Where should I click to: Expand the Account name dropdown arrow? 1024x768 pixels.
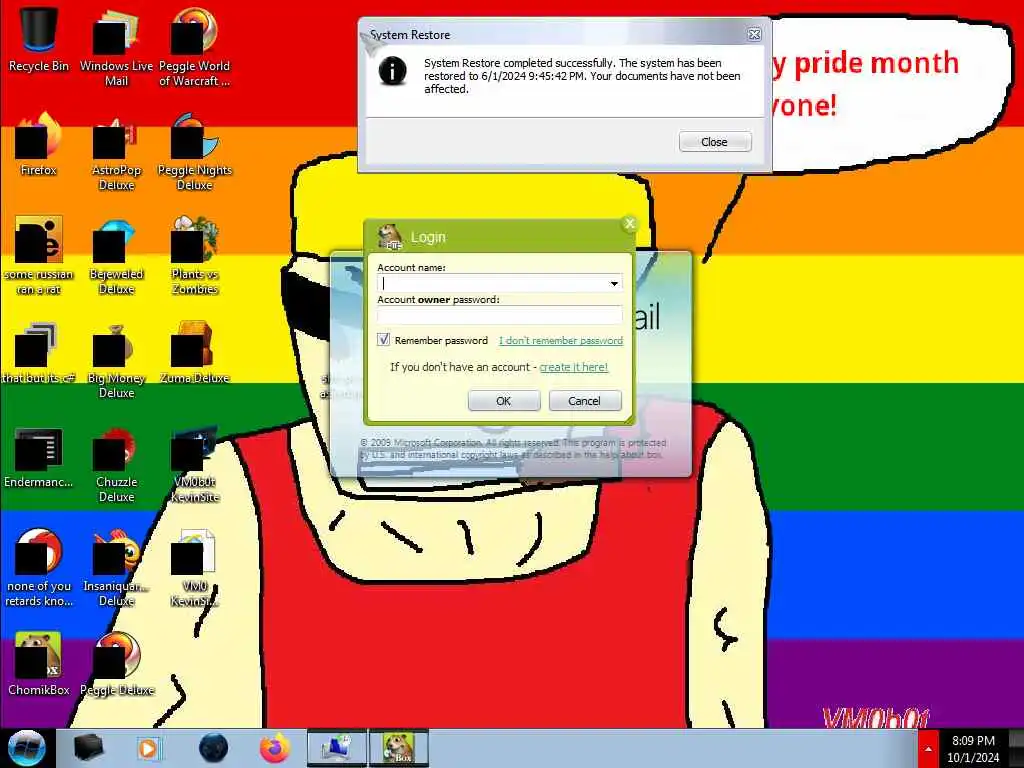pos(614,283)
